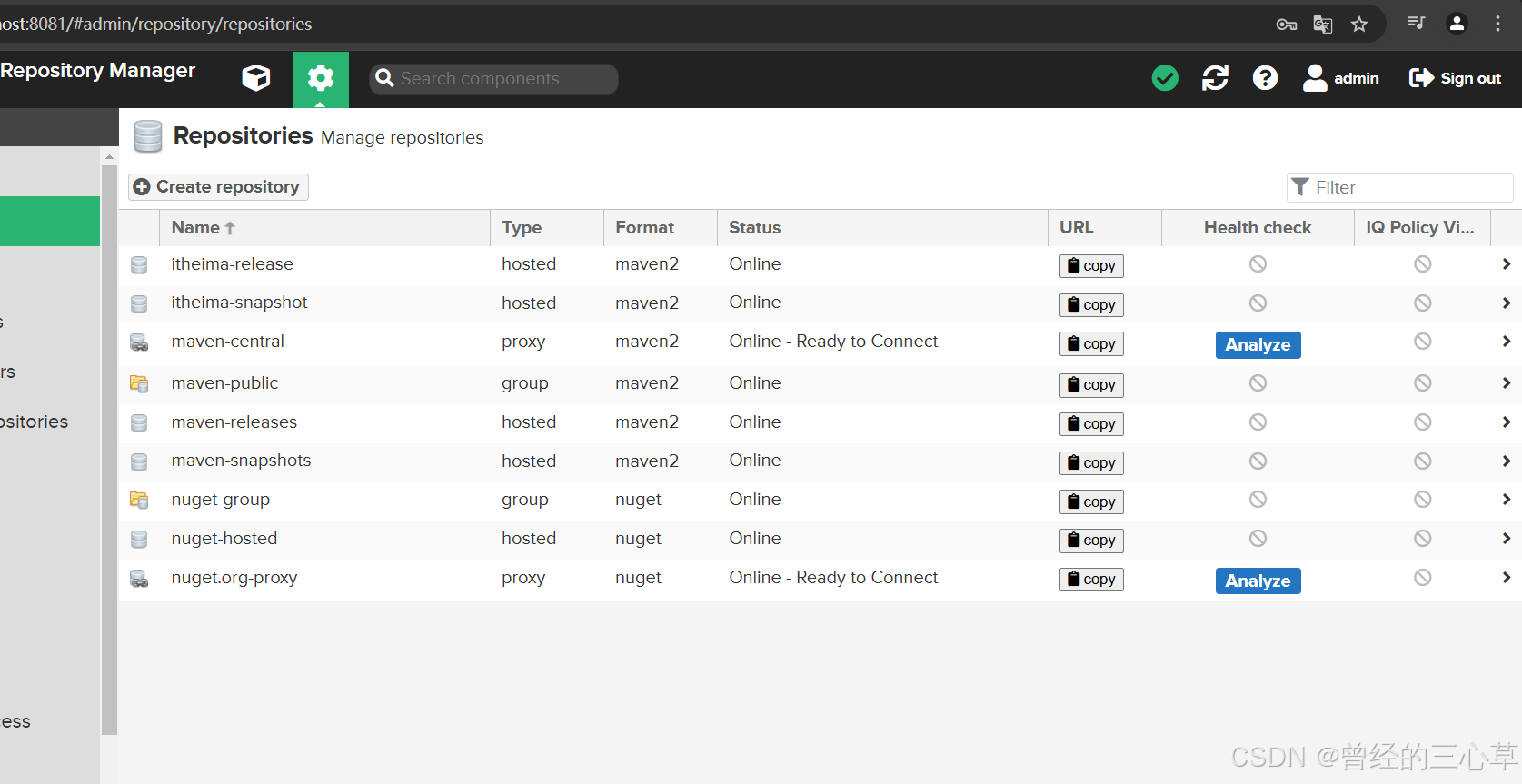The width and height of the screenshot is (1522, 784).
Task: Open the maven-releases row chevron
Action: coord(1506,422)
